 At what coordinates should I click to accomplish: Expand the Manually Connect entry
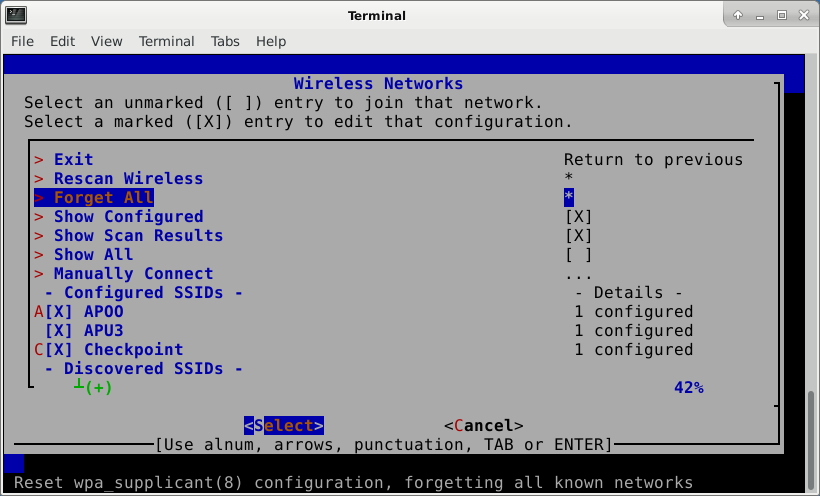[x=133, y=274]
